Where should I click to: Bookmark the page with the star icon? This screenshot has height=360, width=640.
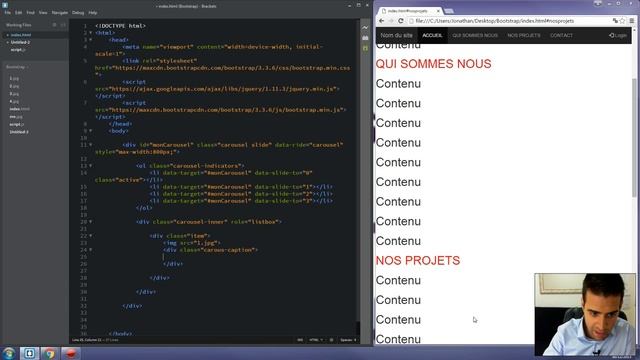coord(622,21)
